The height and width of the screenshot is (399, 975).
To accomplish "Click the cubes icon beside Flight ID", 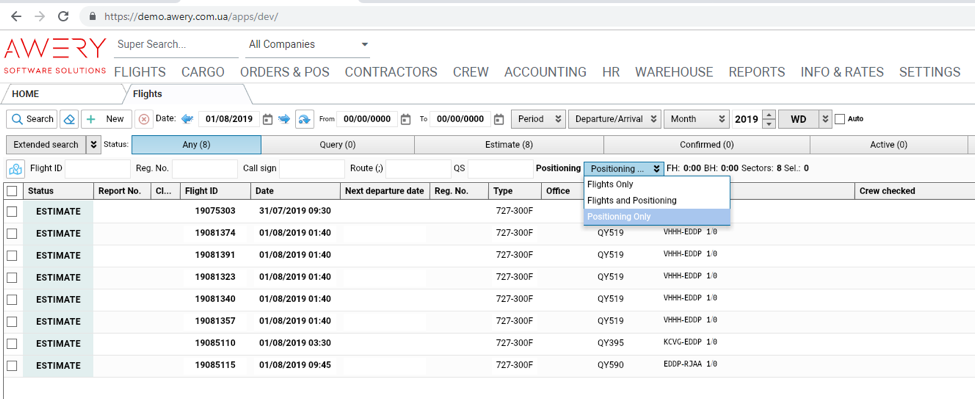I will [16, 168].
